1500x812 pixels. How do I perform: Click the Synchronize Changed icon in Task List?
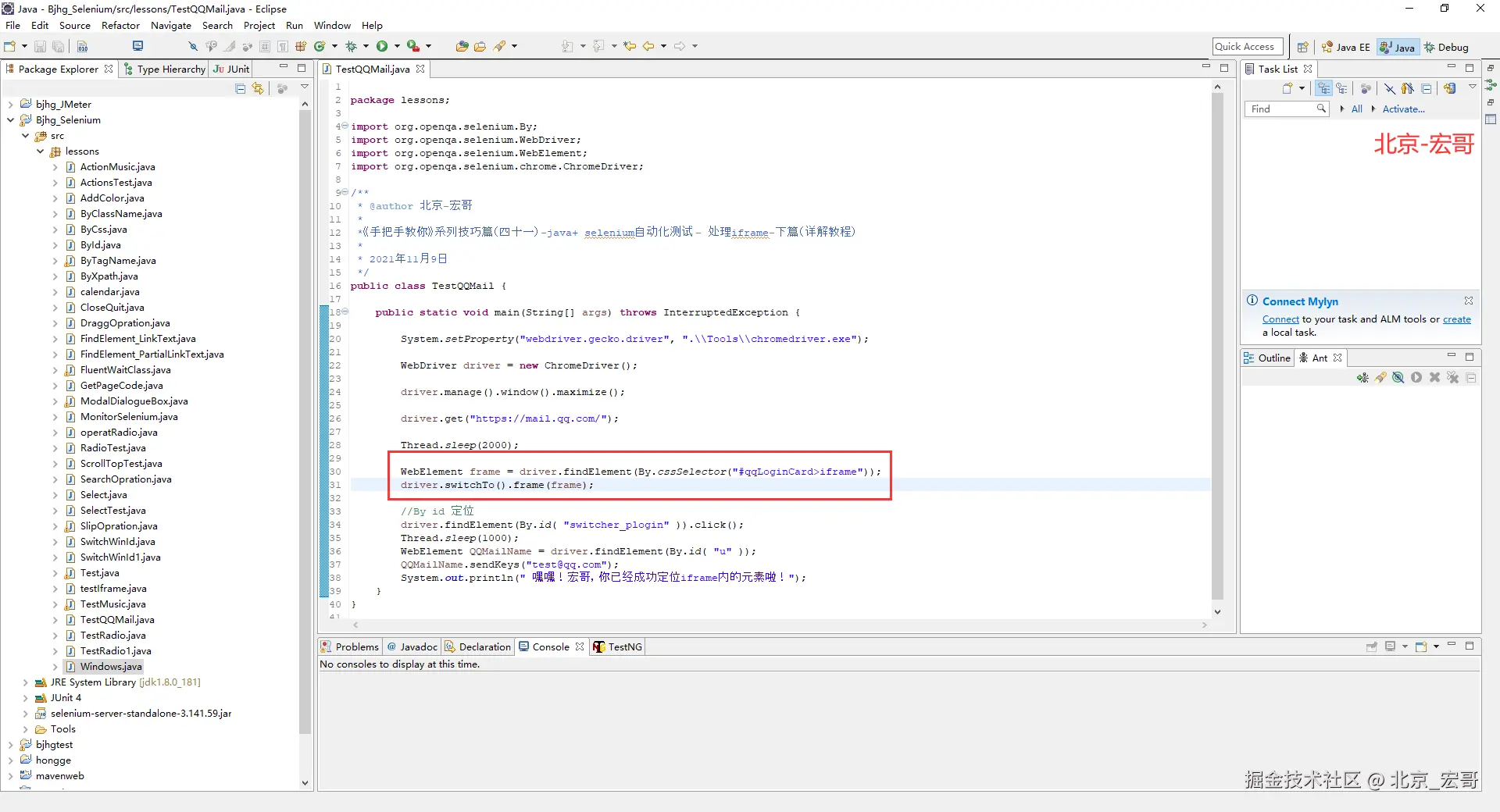point(1450,89)
